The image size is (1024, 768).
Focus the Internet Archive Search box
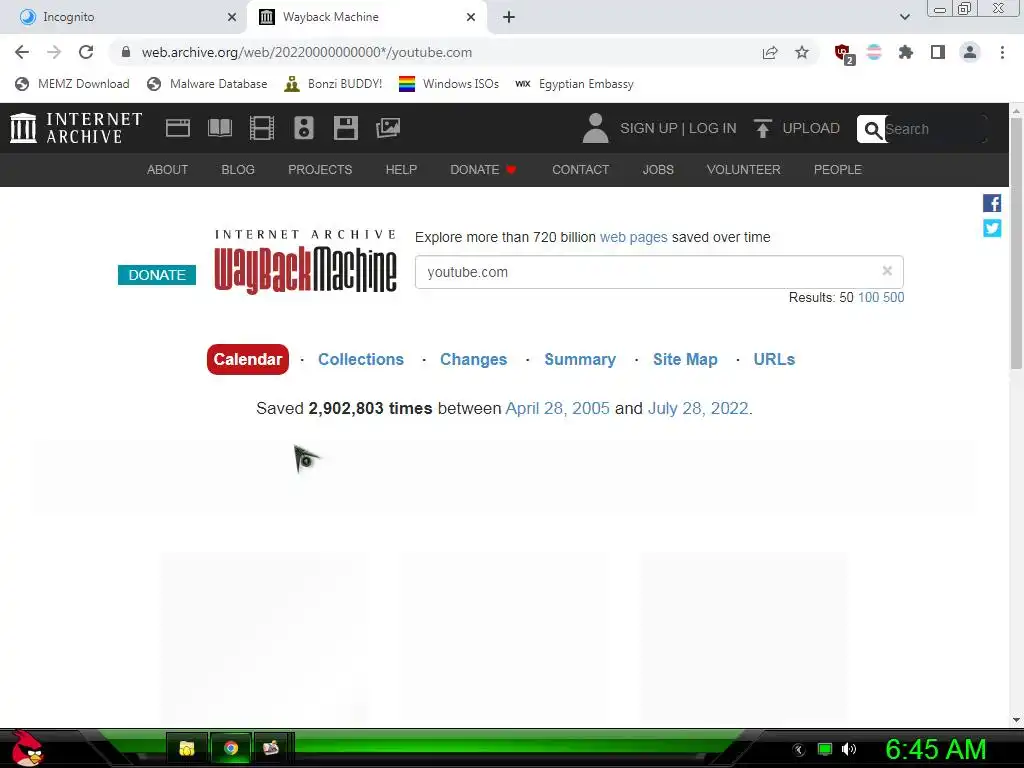tap(934, 129)
